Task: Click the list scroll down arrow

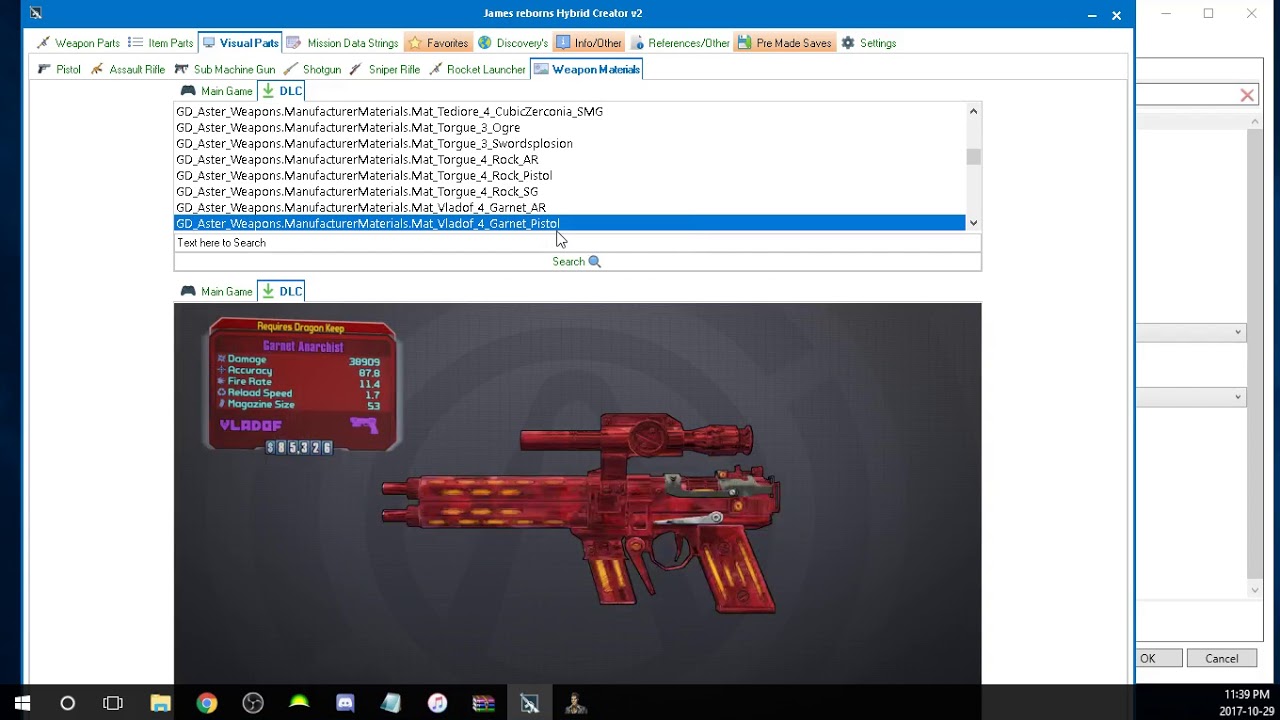Action: pos(973,223)
